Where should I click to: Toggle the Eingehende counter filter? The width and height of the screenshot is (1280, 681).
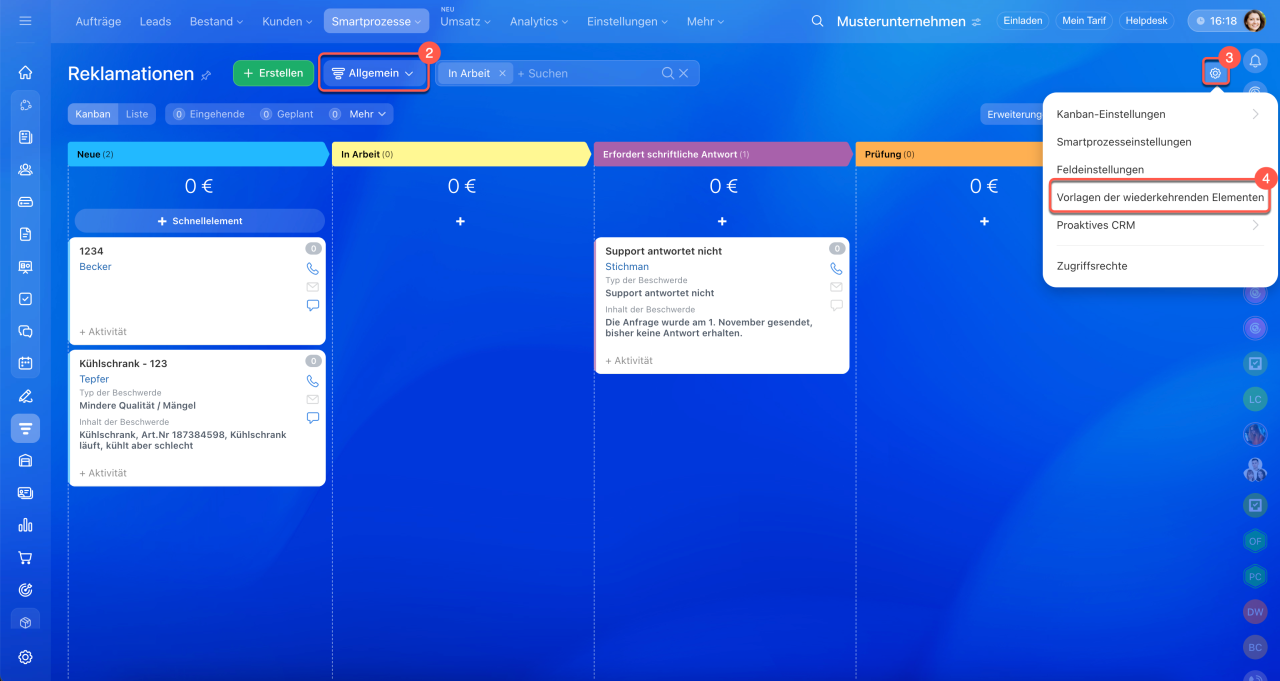[208, 114]
